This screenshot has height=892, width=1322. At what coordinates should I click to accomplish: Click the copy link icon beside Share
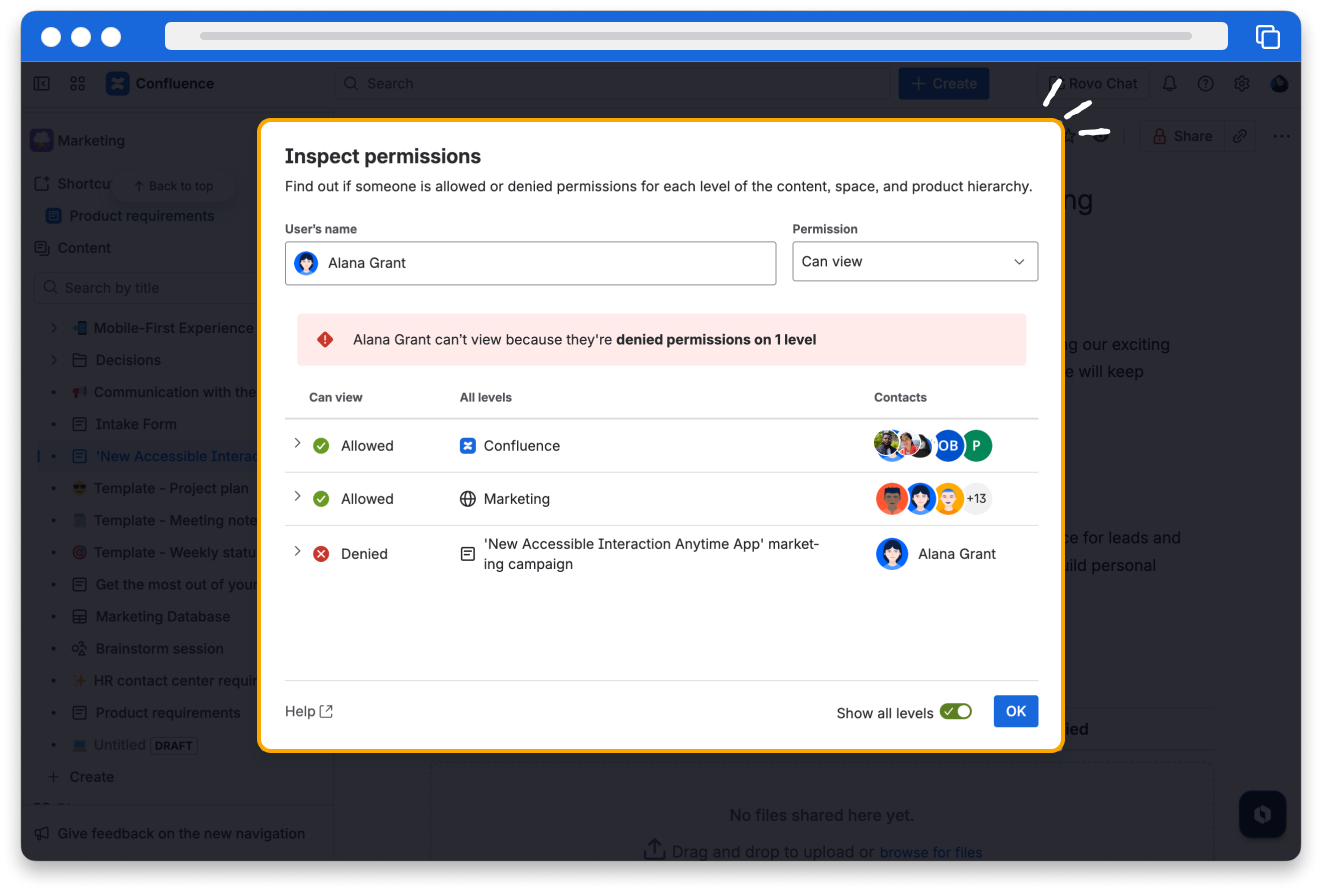coord(1240,136)
